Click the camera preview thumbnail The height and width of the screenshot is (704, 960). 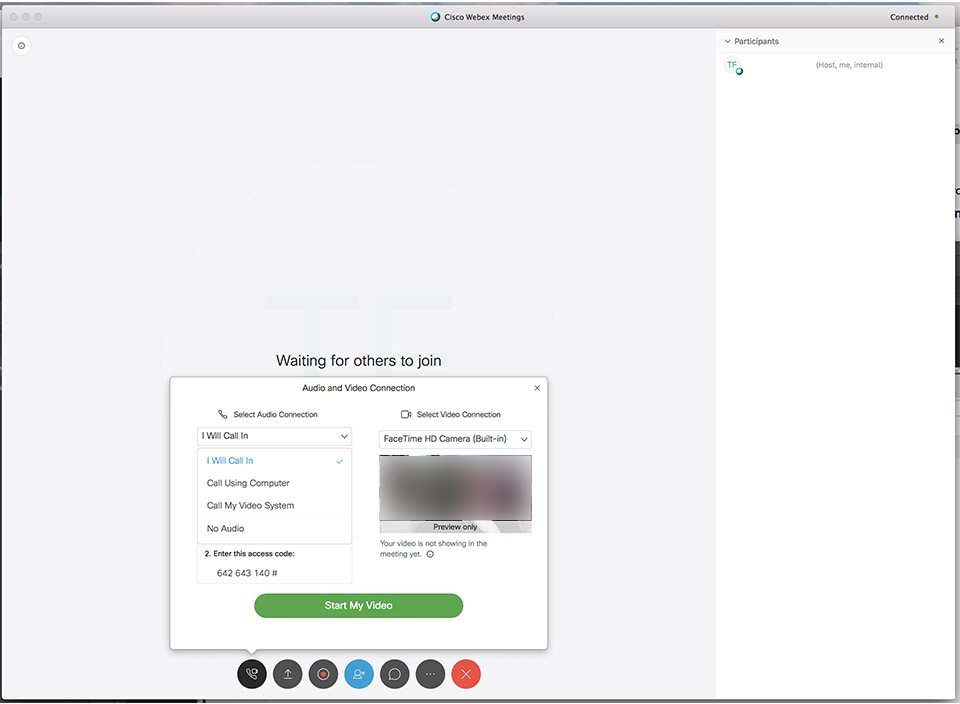pos(455,490)
